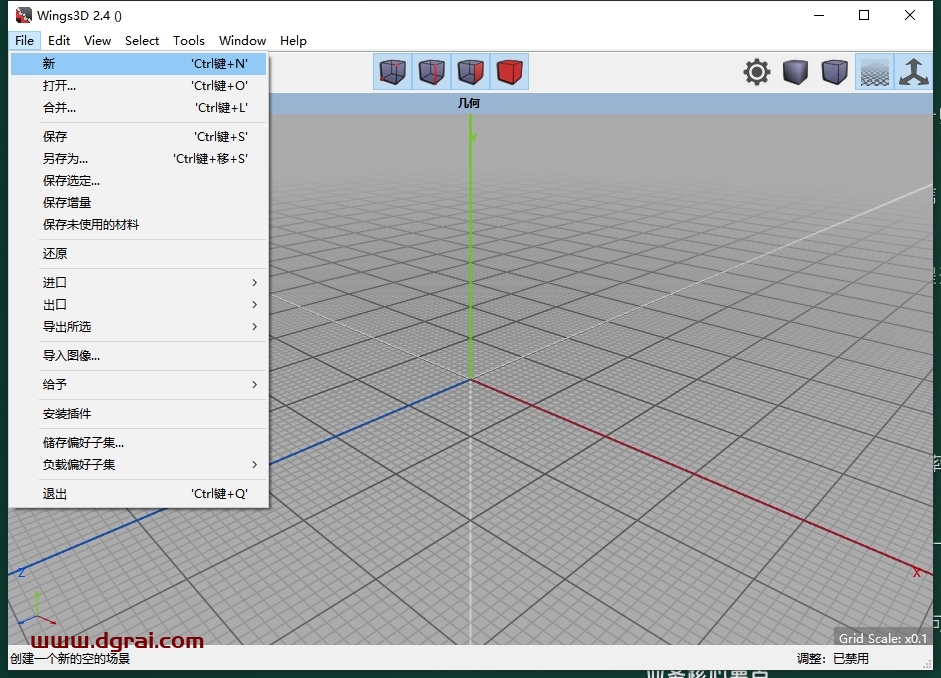Image resolution: width=941 pixels, height=678 pixels.
Task: Maximize the Wings3D window
Action: point(864,16)
